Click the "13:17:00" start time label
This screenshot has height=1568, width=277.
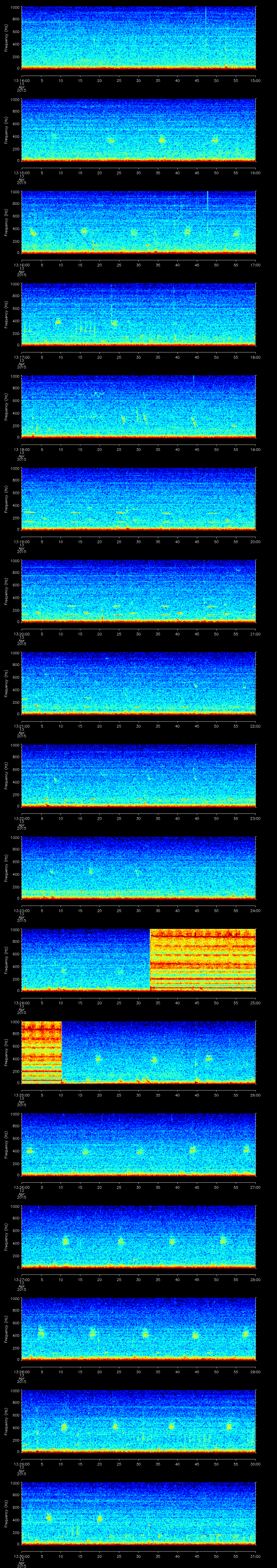pyautogui.click(x=21, y=357)
